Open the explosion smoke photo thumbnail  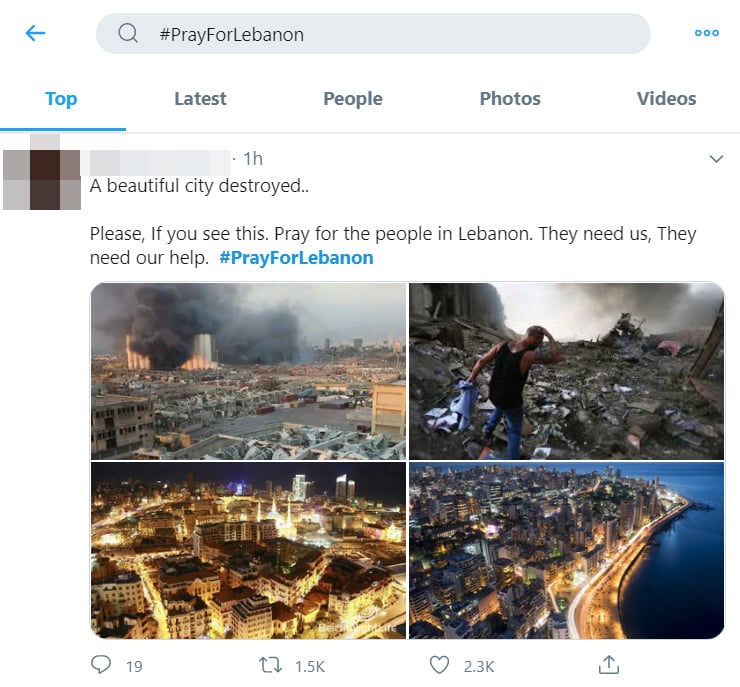[248, 371]
